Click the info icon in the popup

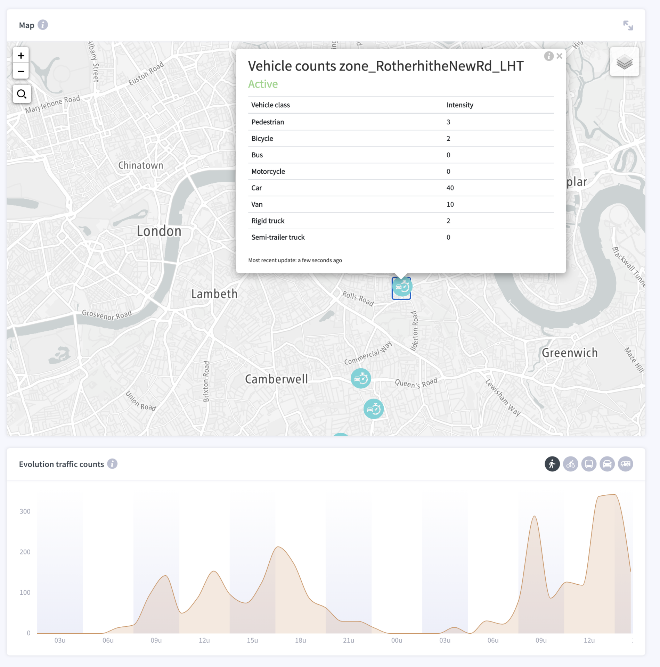[549, 56]
